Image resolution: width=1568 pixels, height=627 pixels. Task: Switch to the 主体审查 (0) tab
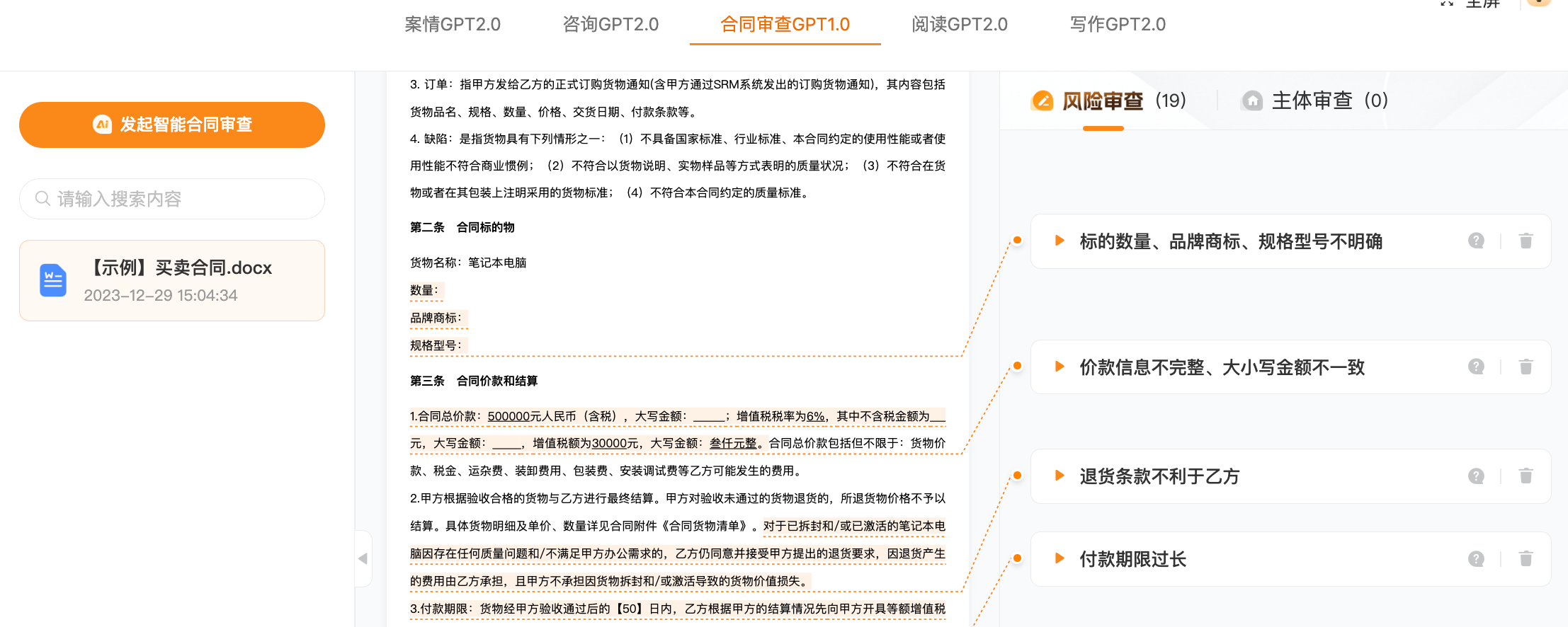tap(1315, 101)
